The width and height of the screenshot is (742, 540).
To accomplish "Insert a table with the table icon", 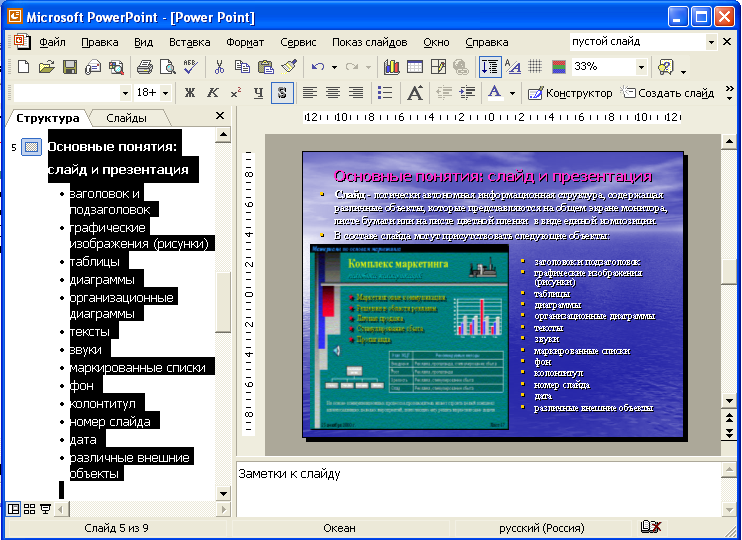I will click(x=415, y=67).
